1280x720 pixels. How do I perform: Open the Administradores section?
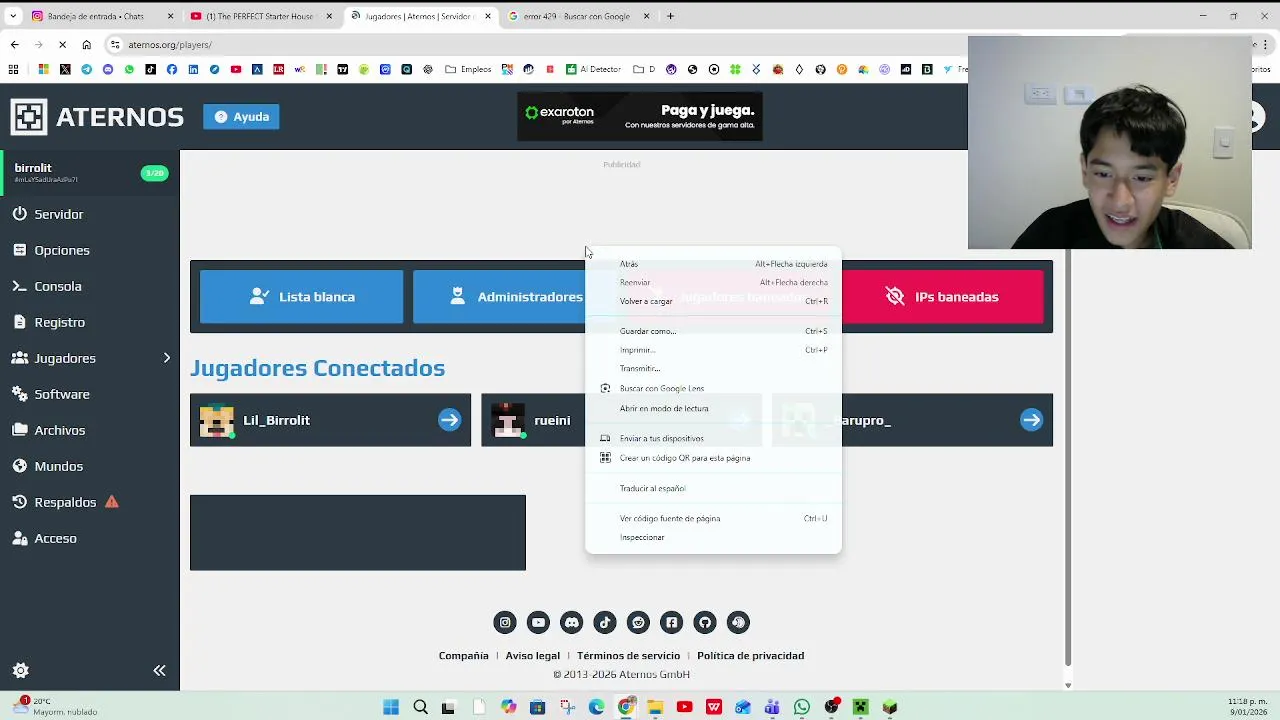499,297
